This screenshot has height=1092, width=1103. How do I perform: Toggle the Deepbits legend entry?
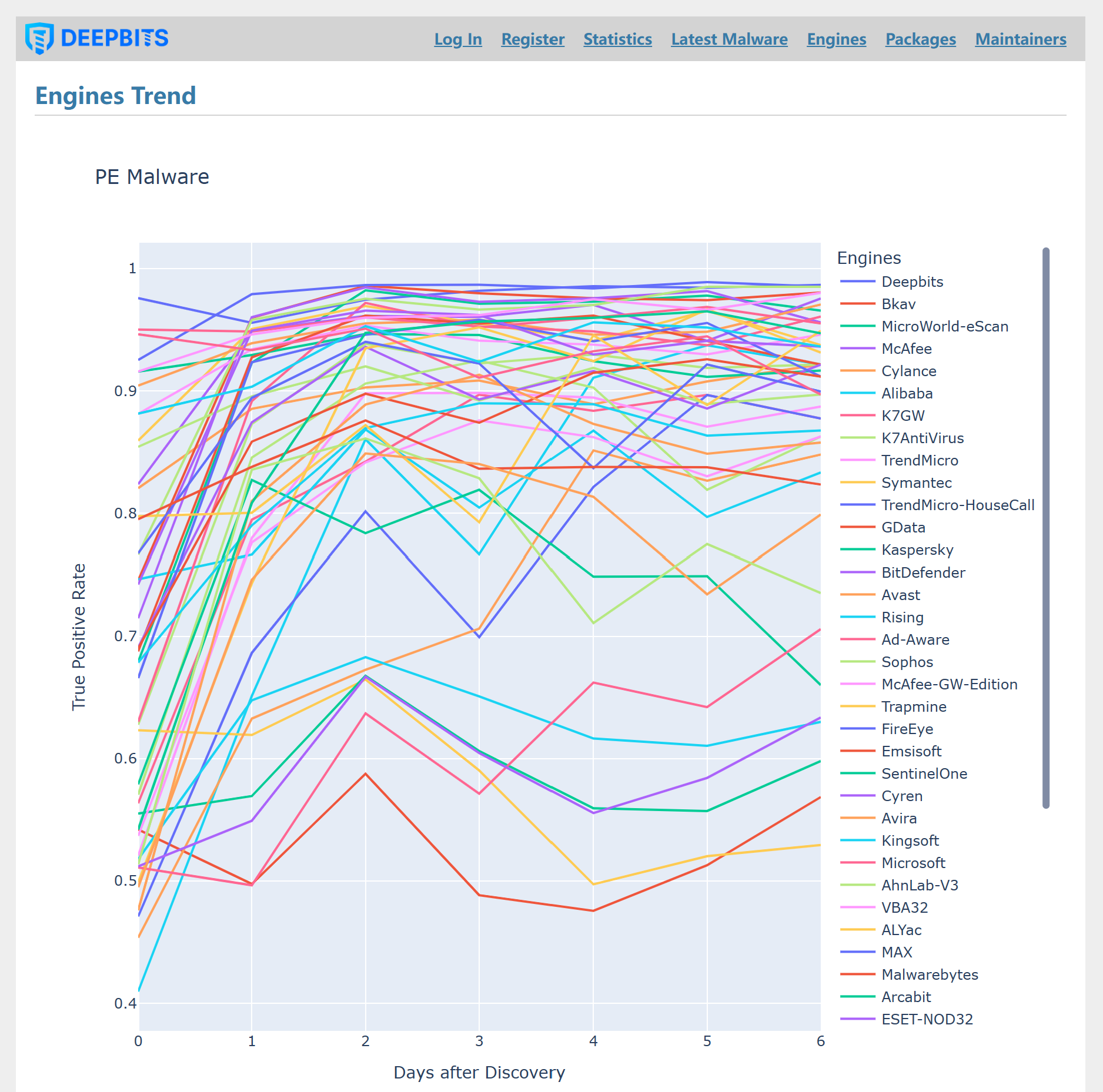pos(891,282)
